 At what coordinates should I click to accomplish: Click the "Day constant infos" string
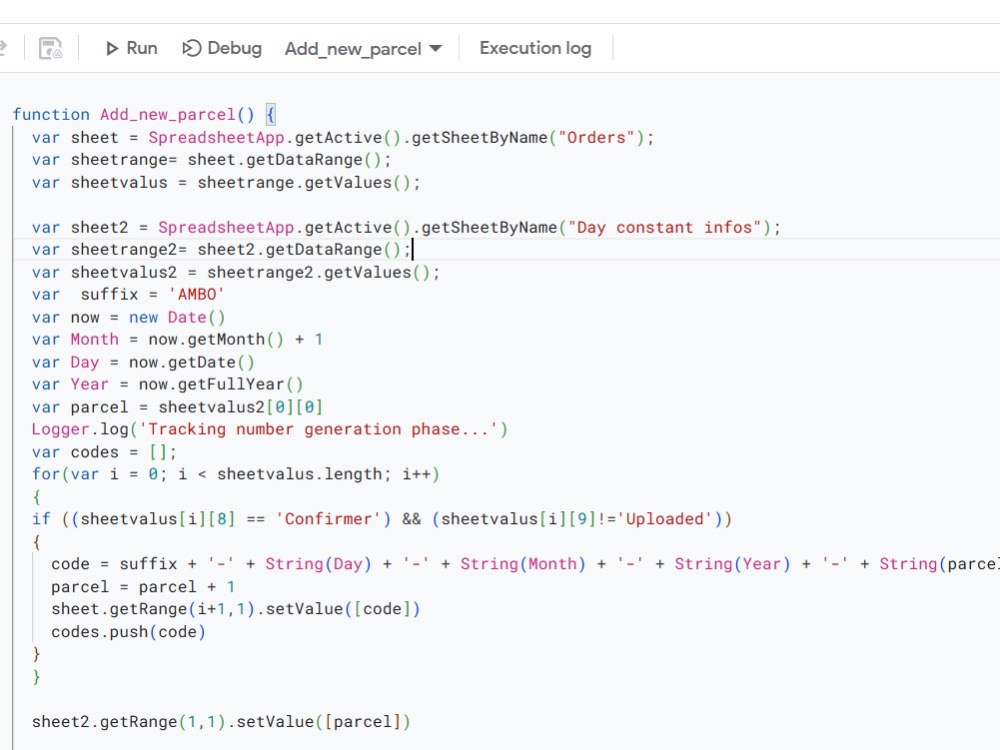tap(665, 228)
